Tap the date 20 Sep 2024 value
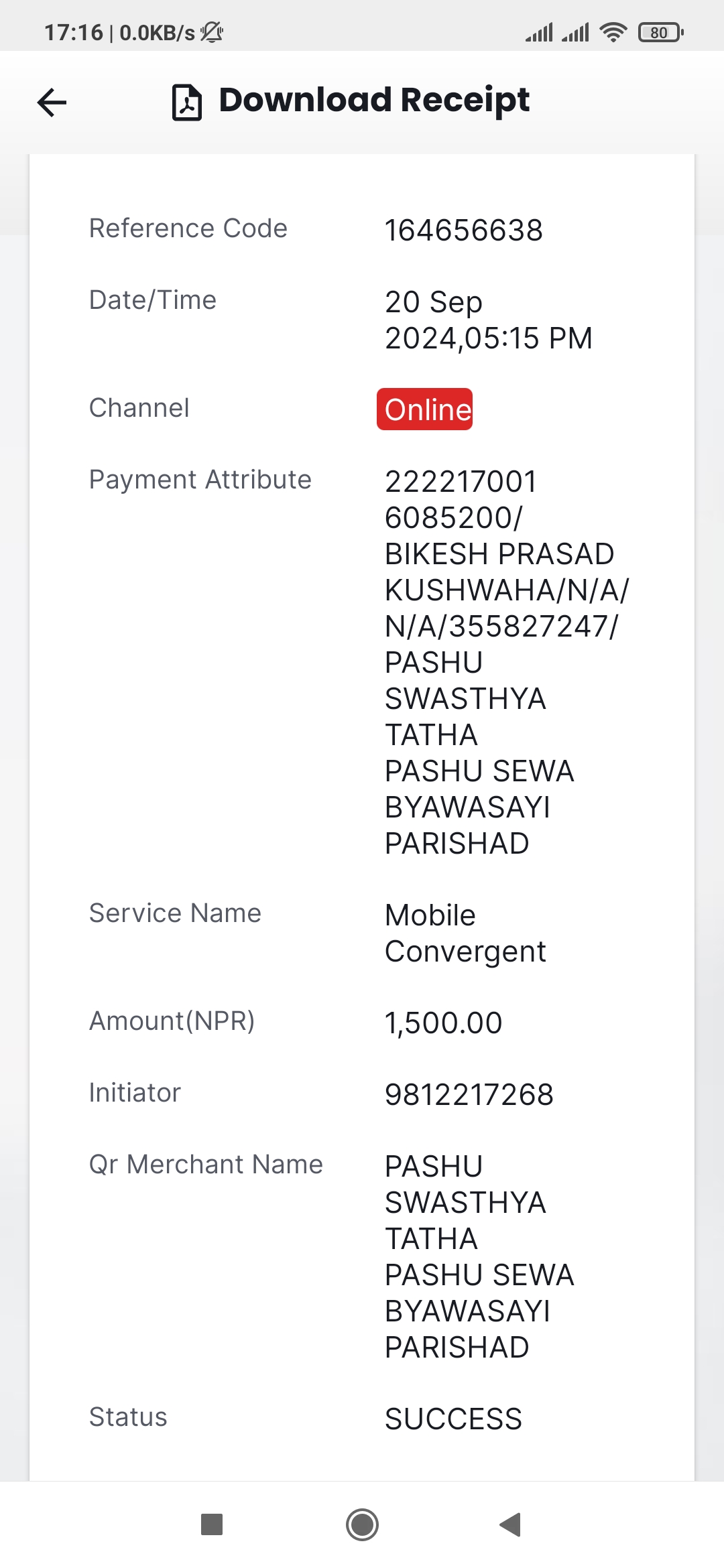Screen dimensions: 724x1568 [489, 320]
